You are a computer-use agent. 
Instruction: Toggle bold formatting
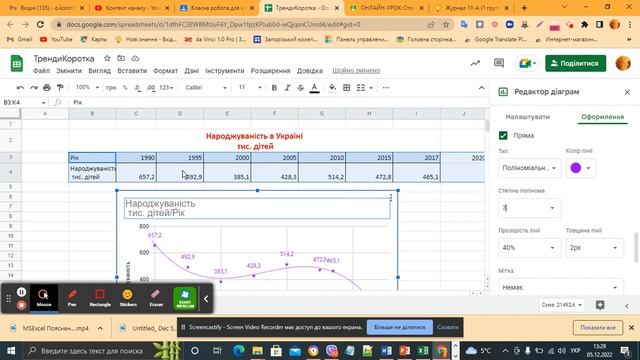[x=274, y=88]
